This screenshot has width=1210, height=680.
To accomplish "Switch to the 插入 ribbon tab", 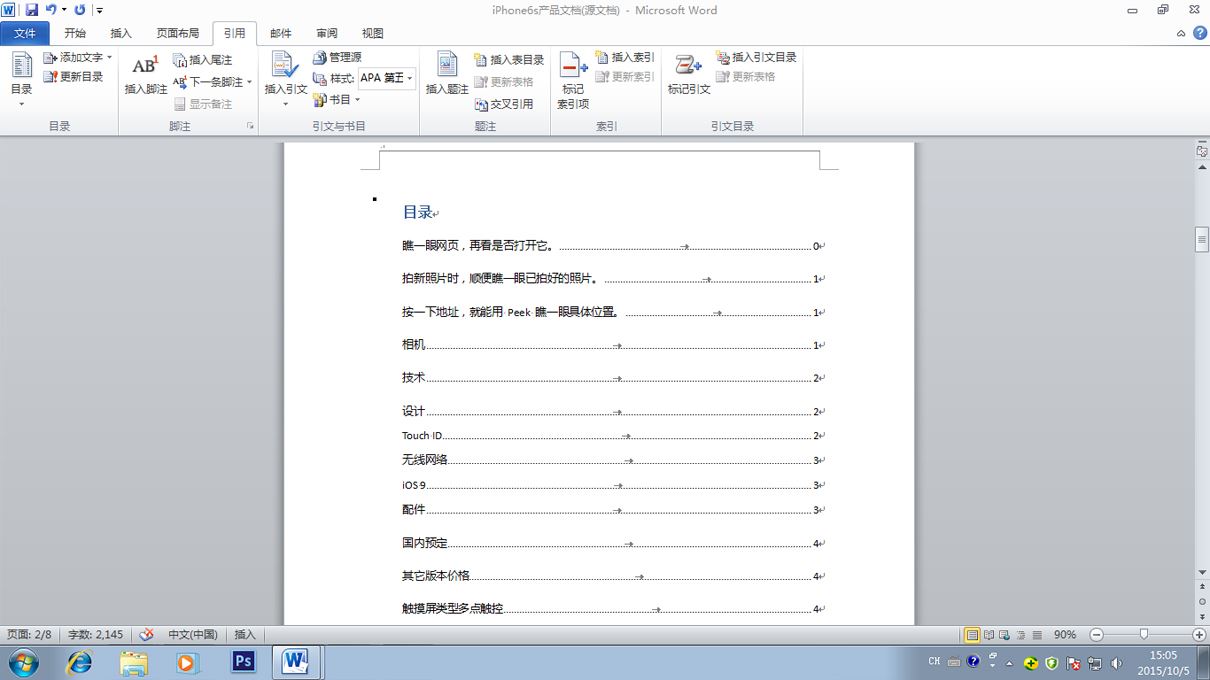I will [121, 33].
